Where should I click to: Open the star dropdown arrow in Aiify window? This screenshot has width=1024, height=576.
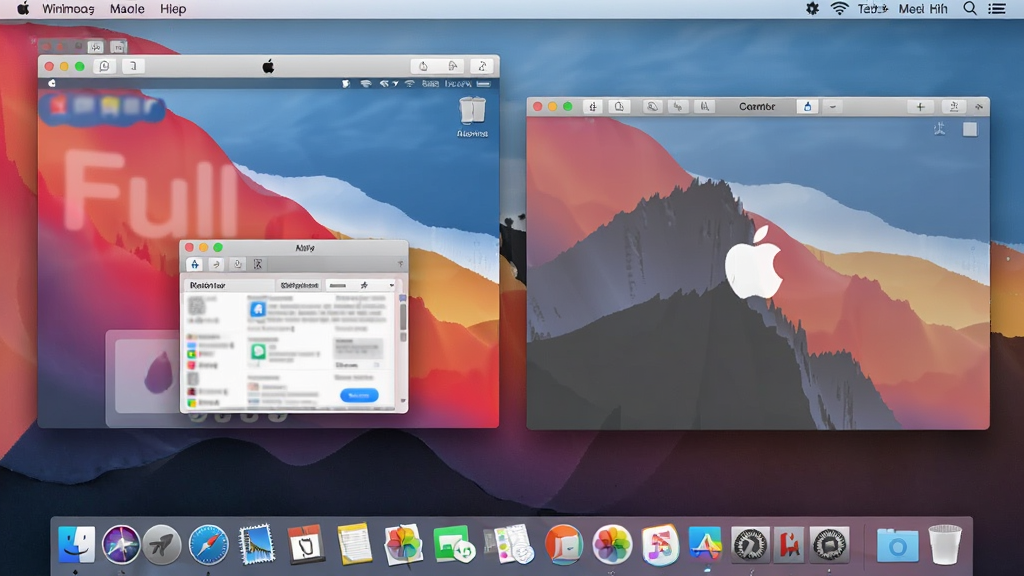391,285
